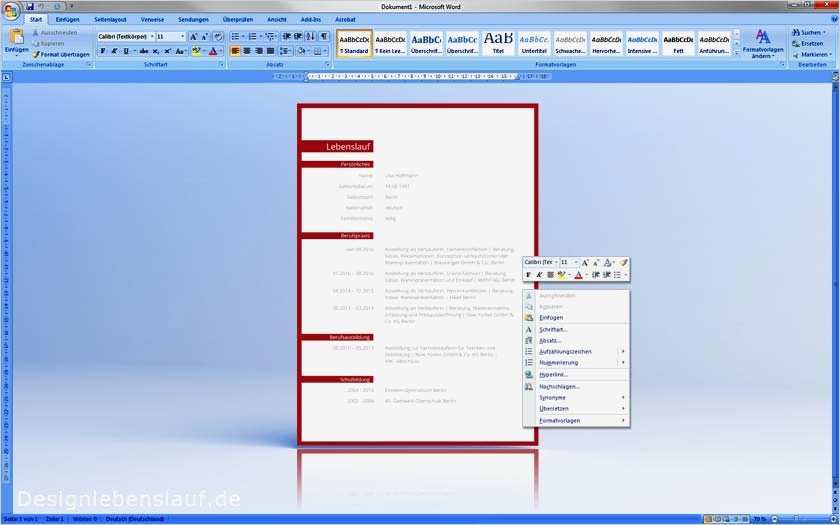This screenshot has width=840, height=525.
Task: Expand the styles gallery more button
Action: pyautogui.click(x=736, y=52)
